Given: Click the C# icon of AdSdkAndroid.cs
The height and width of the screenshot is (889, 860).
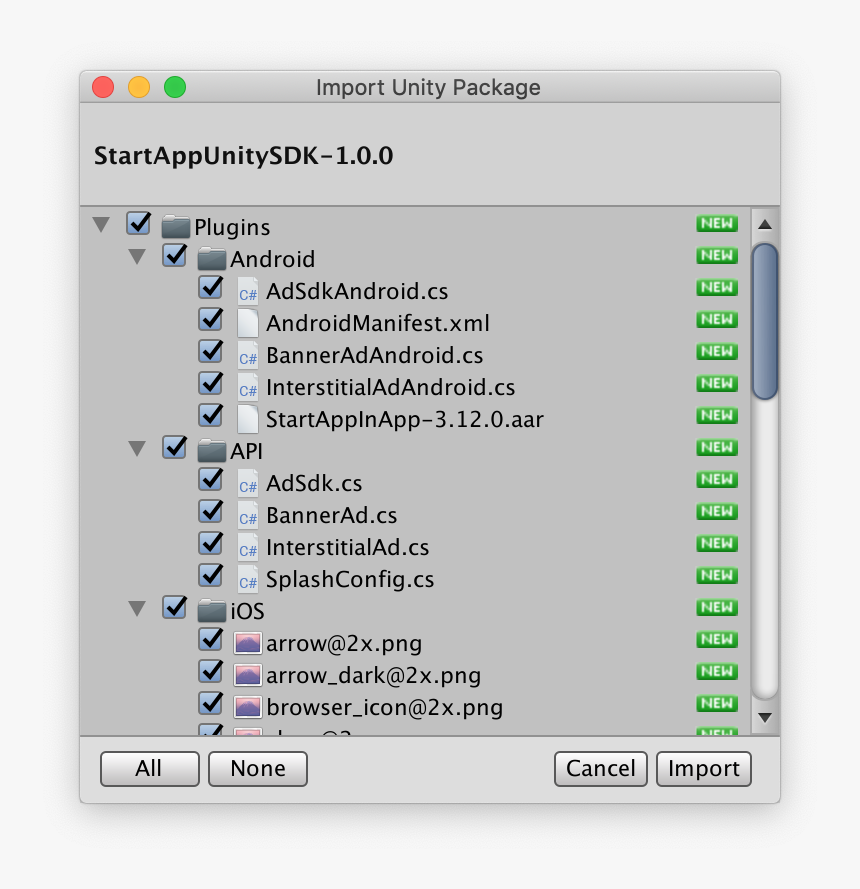Looking at the screenshot, I should click(248, 291).
